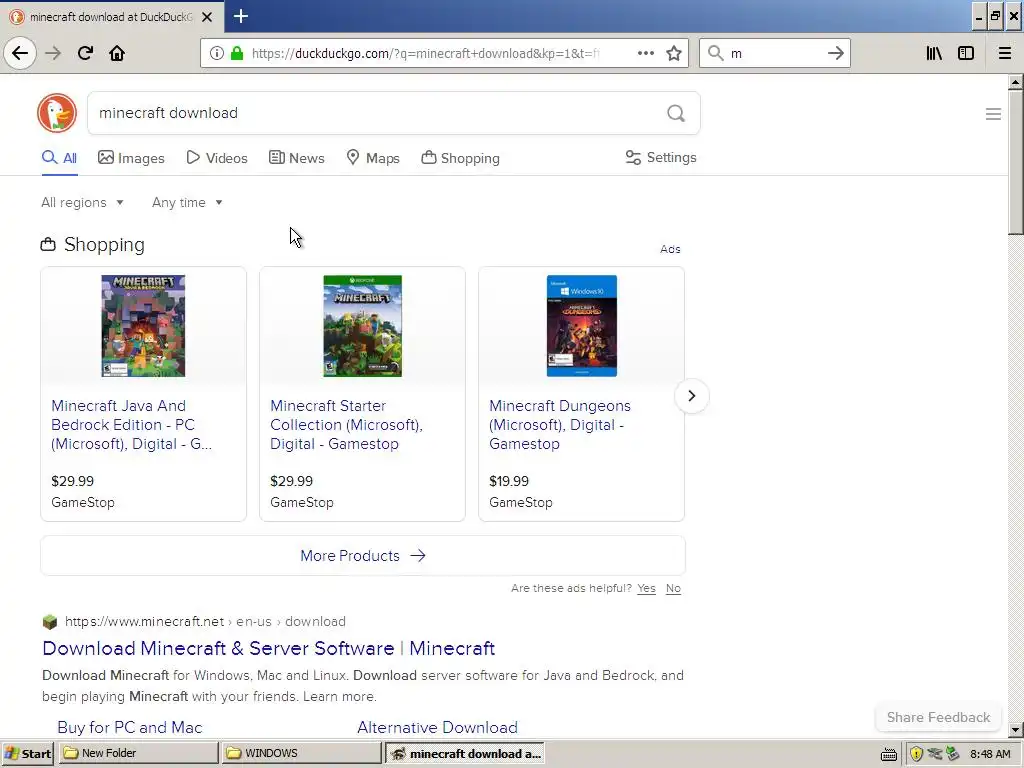1024x768 pixels.
Task: Open Buy for PC and Mac sublink
Action: pyautogui.click(x=129, y=728)
